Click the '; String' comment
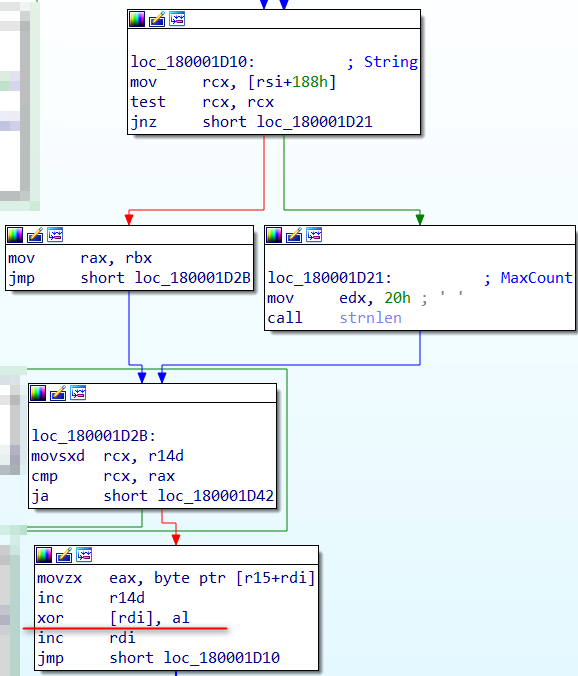Screen dimensions: 578x676 pos(383,62)
